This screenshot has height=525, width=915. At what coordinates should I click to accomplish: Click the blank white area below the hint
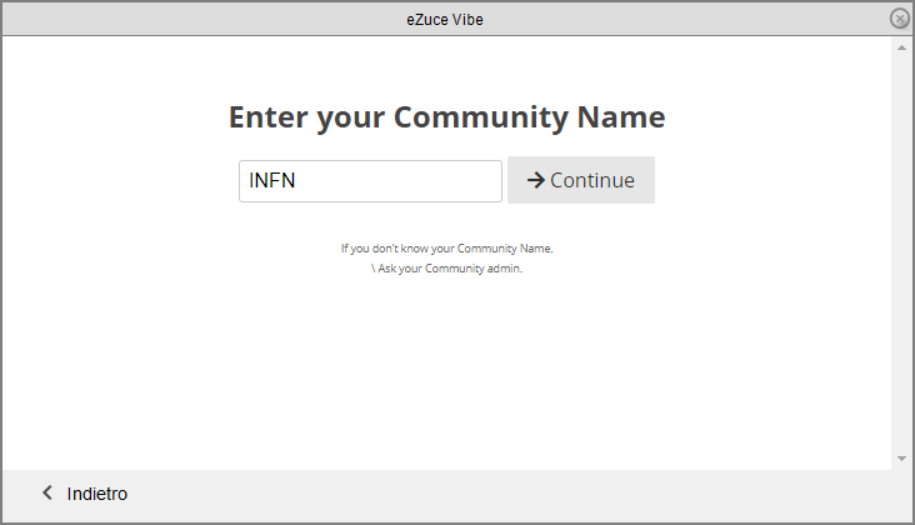447,373
